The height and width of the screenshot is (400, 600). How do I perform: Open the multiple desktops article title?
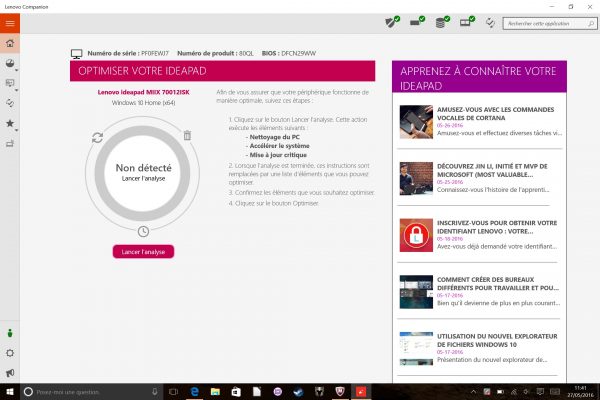click(497, 284)
